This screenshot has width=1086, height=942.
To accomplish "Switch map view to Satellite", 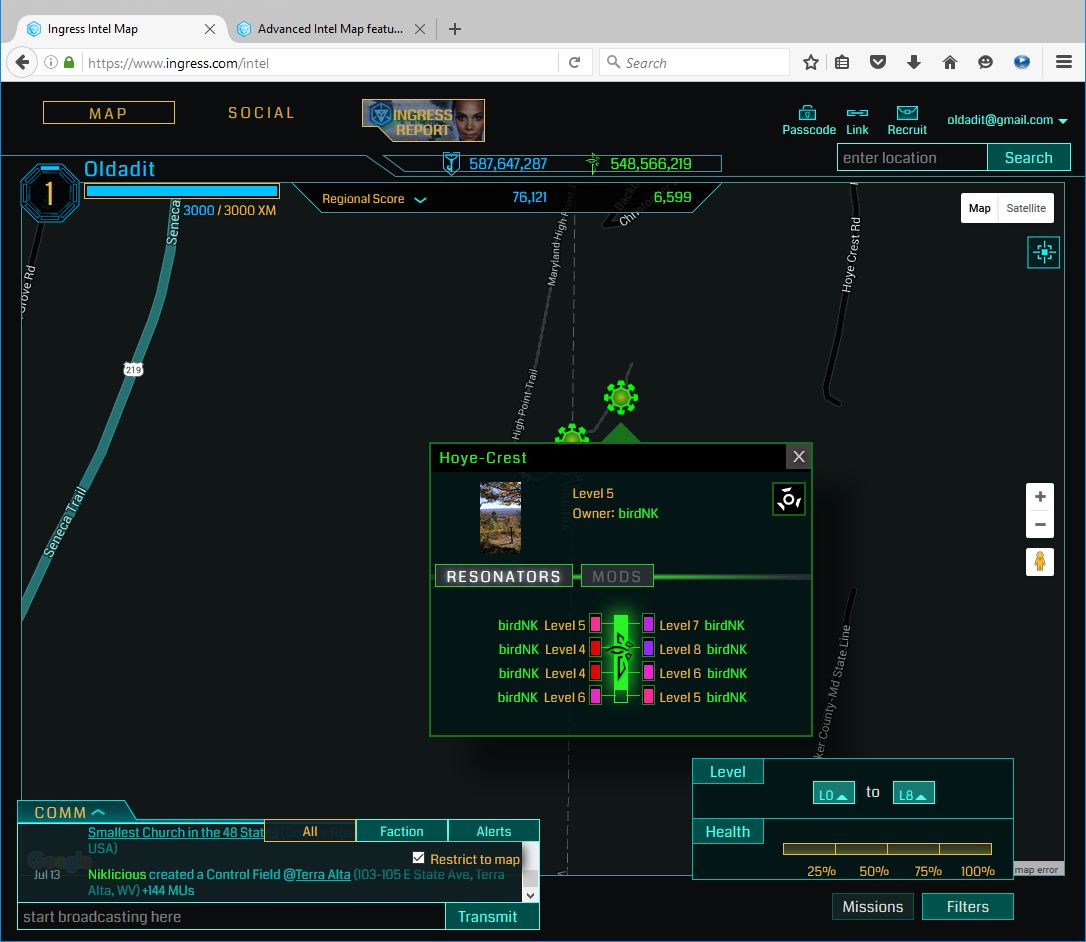I will click(x=1026, y=208).
